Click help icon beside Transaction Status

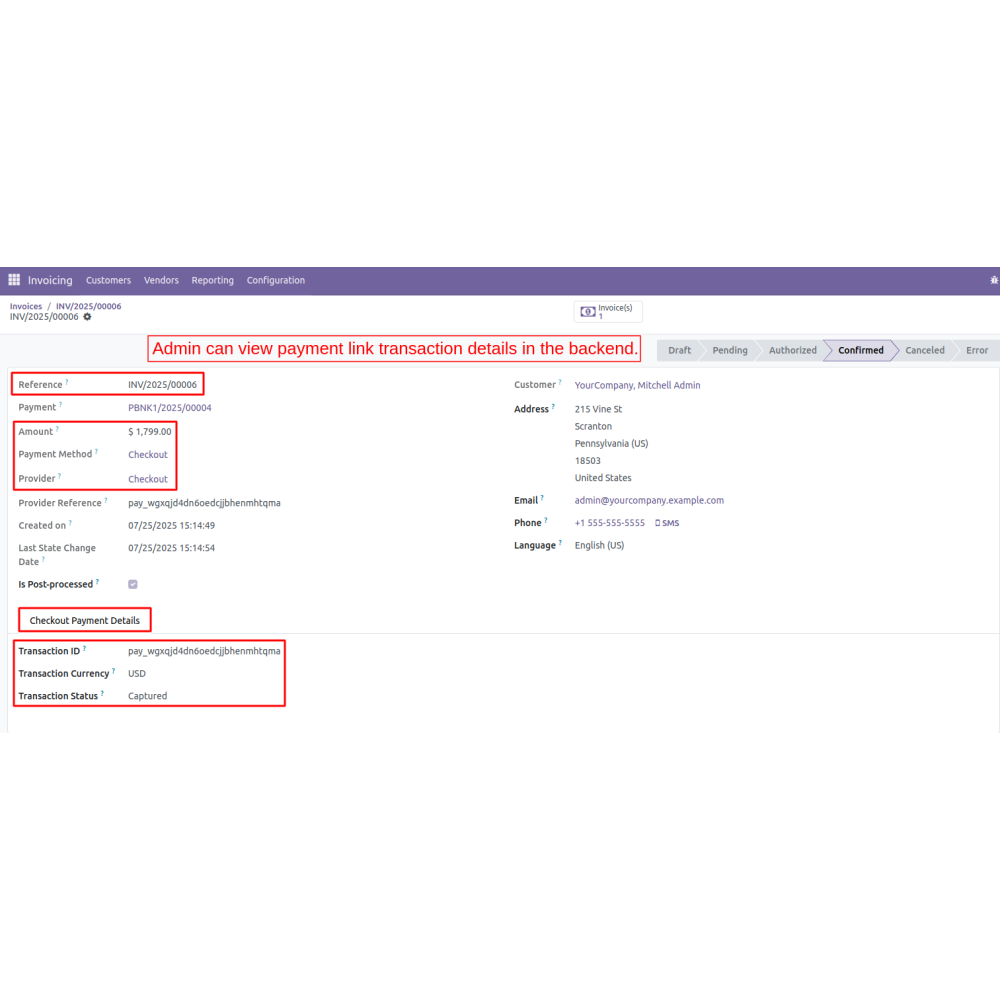(102, 693)
